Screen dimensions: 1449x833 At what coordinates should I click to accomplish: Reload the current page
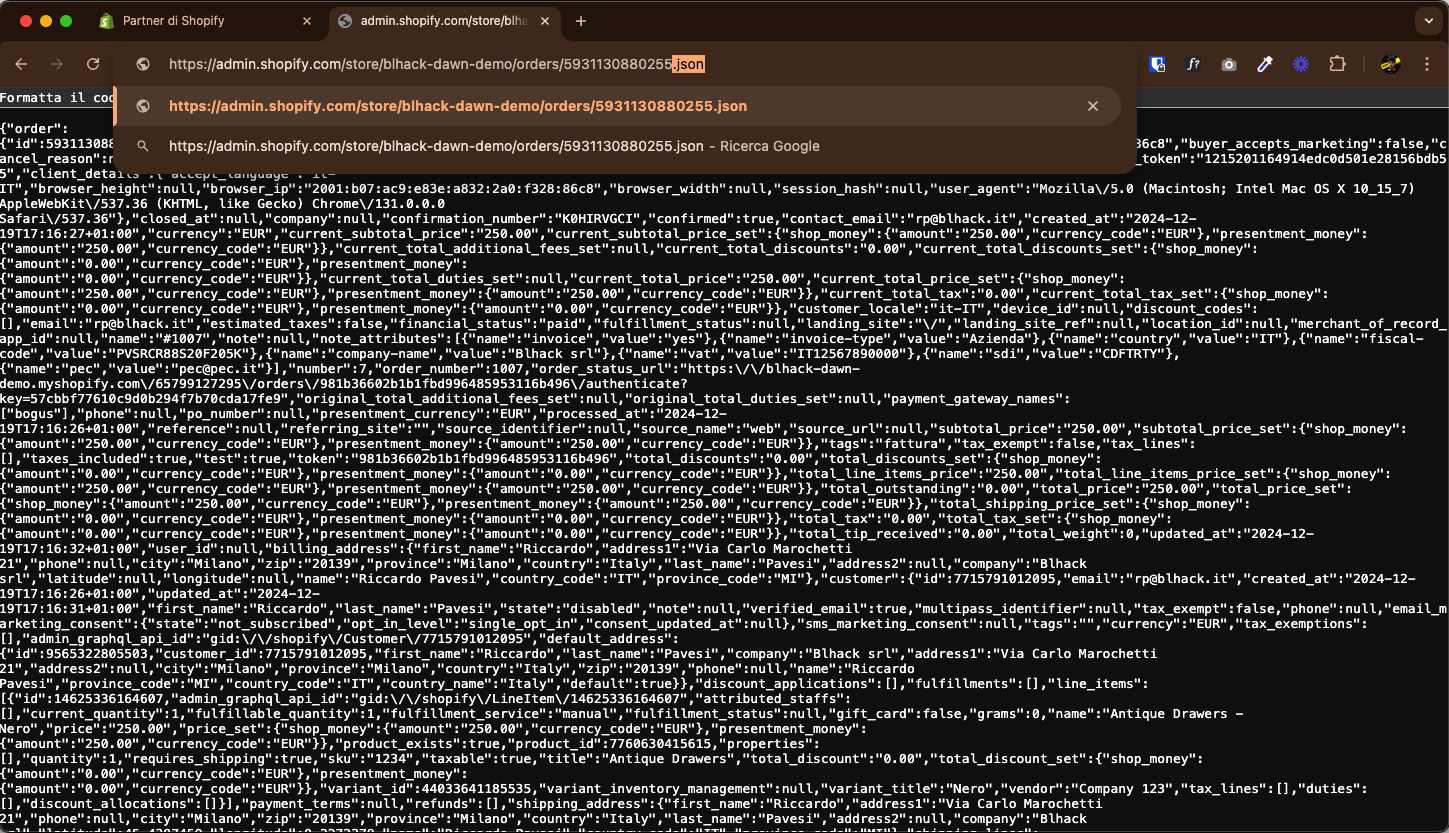[93, 64]
